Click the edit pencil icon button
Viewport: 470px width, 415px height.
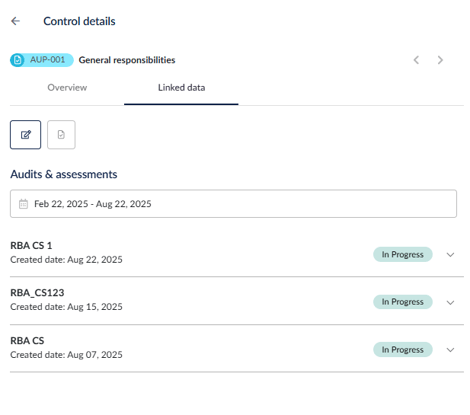pyautogui.click(x=25, y=135)
